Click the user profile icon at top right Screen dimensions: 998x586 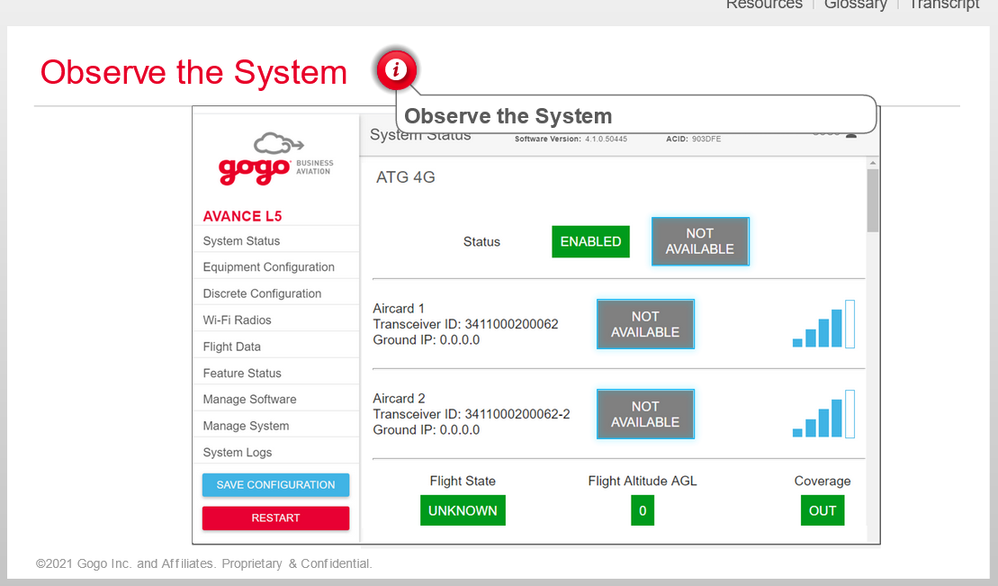(x=851, y=134)
